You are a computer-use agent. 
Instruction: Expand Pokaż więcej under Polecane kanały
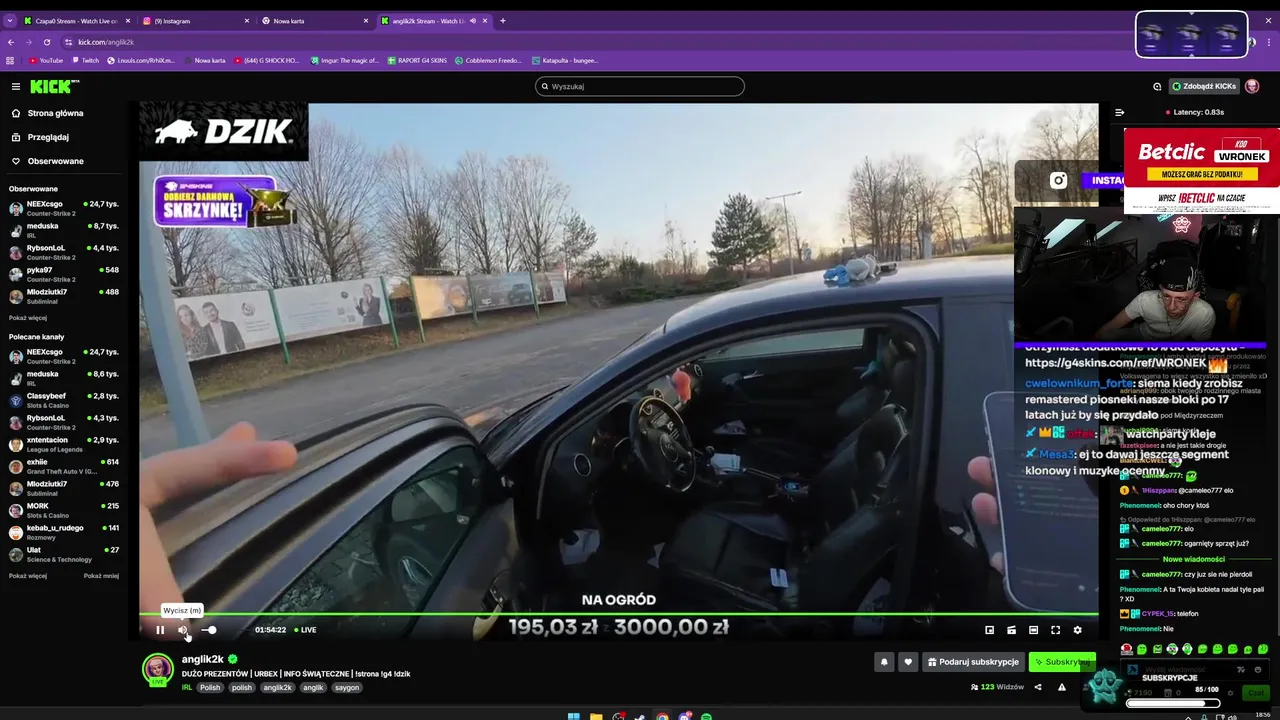(x=28, y=576)
